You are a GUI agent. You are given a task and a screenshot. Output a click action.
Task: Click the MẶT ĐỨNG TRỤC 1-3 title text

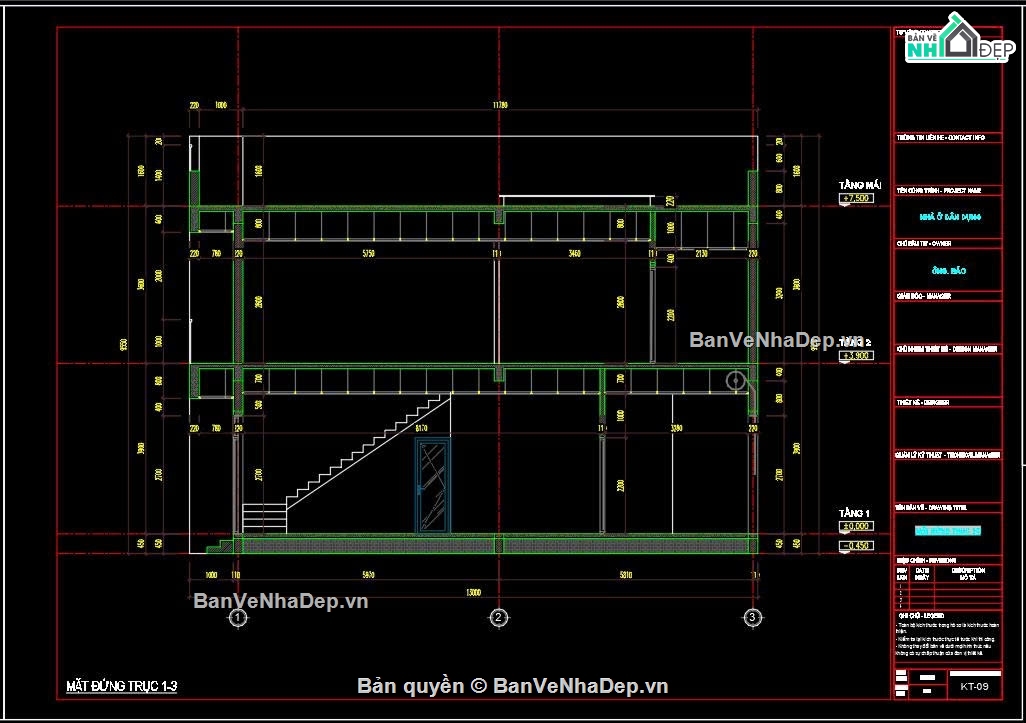click(x=122, y=686)
